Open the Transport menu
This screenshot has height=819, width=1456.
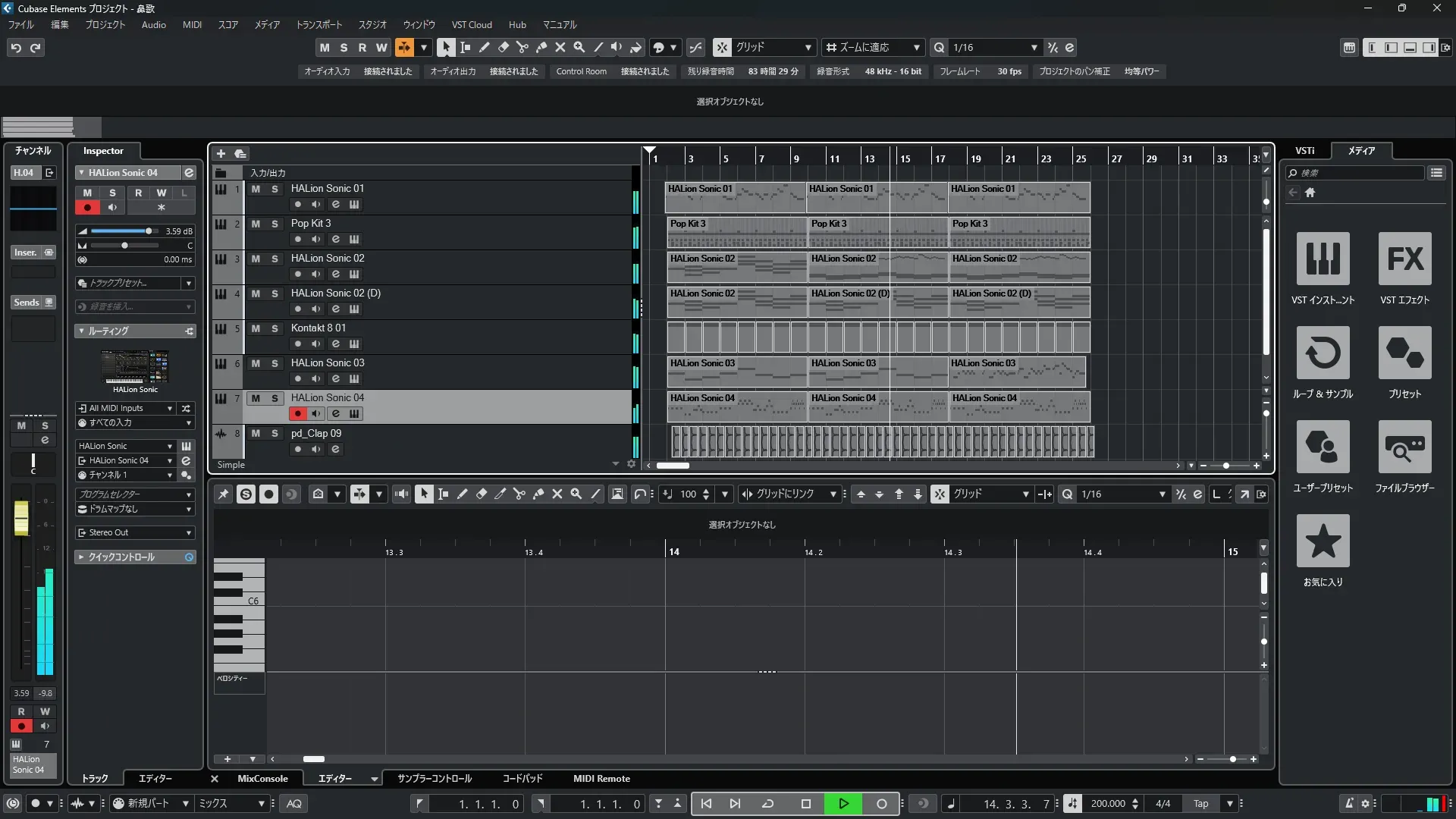click(x=318, y=24)
